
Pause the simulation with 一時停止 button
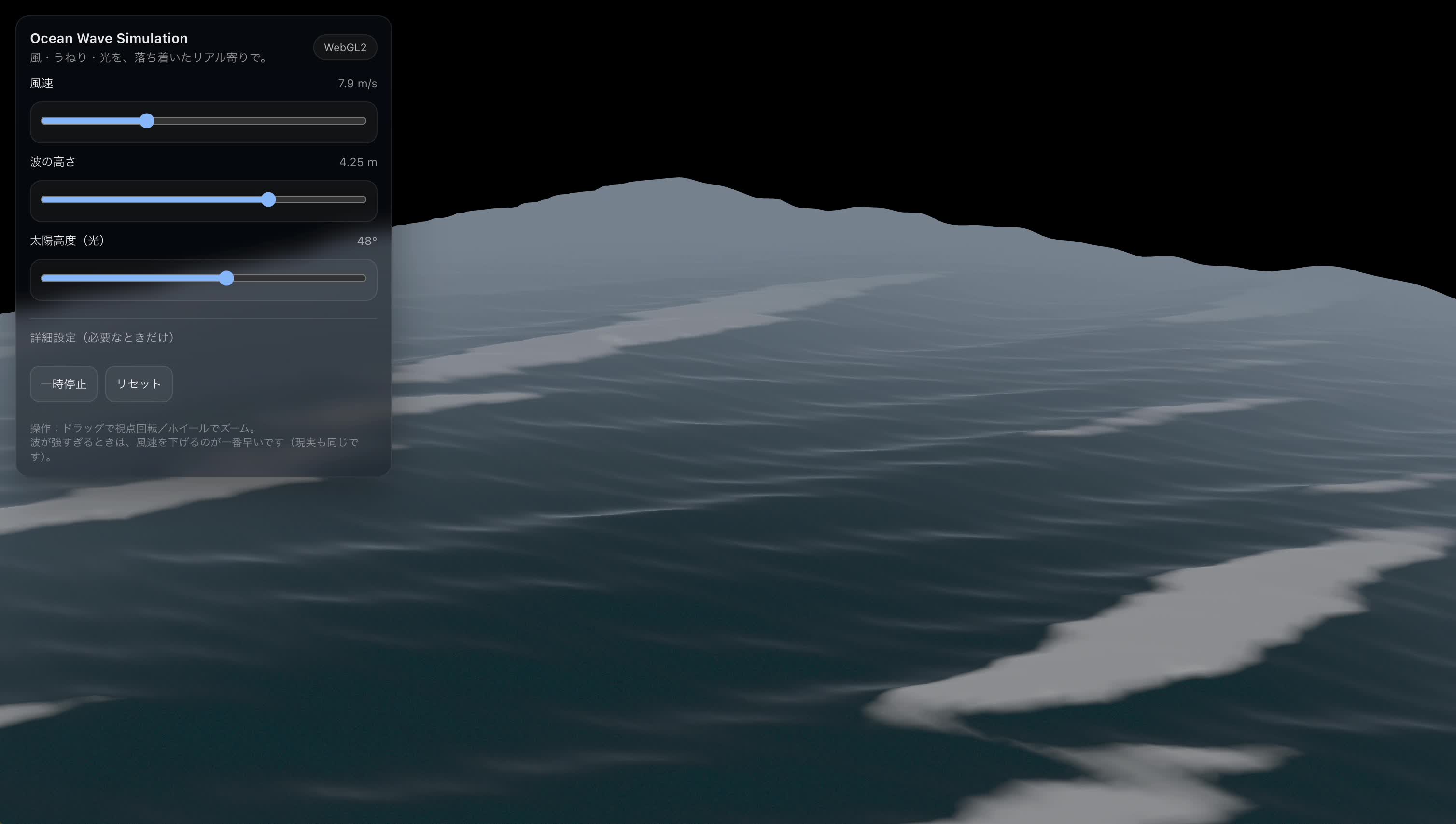click(63, 384)
